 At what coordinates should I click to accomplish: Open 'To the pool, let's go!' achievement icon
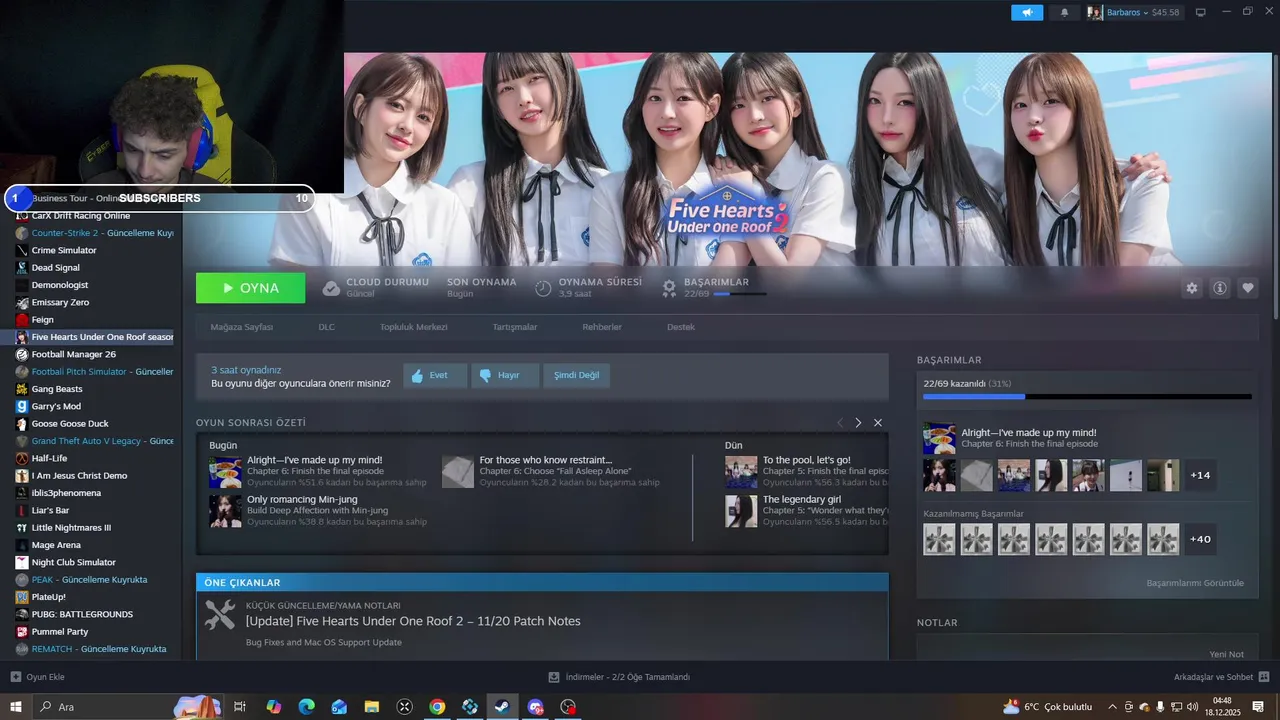point(741,472)
